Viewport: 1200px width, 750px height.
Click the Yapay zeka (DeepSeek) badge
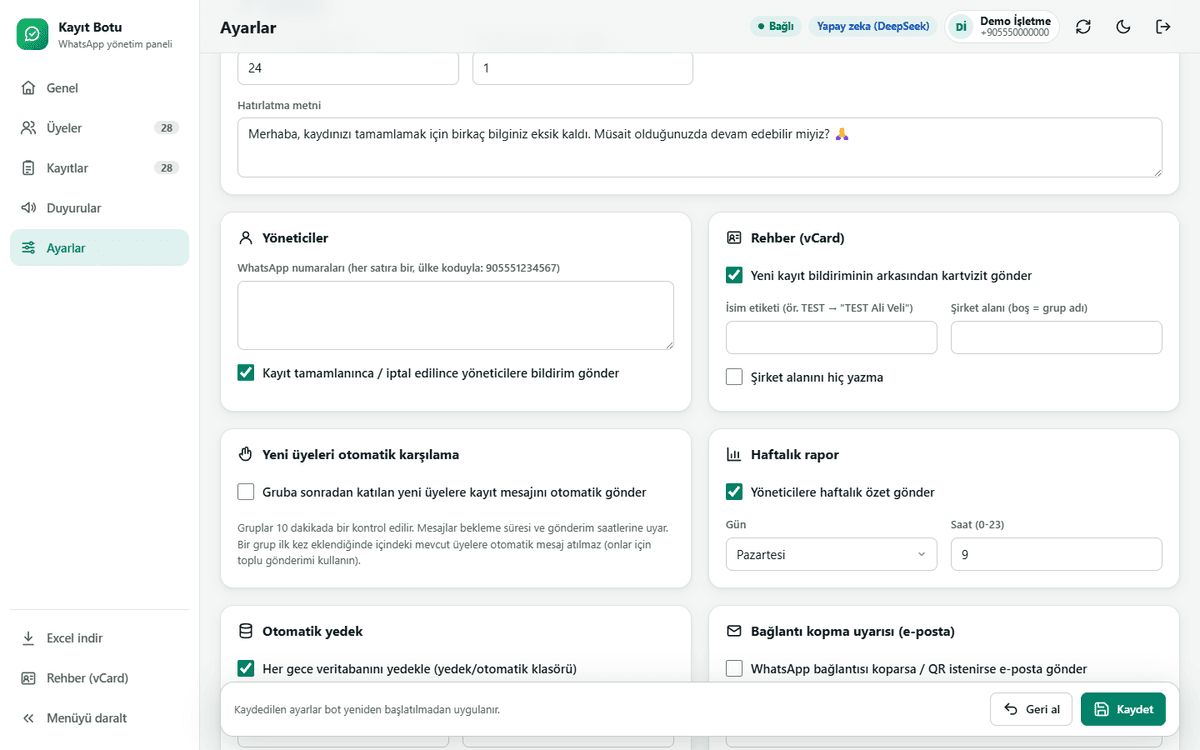click(x=873, y=27)
